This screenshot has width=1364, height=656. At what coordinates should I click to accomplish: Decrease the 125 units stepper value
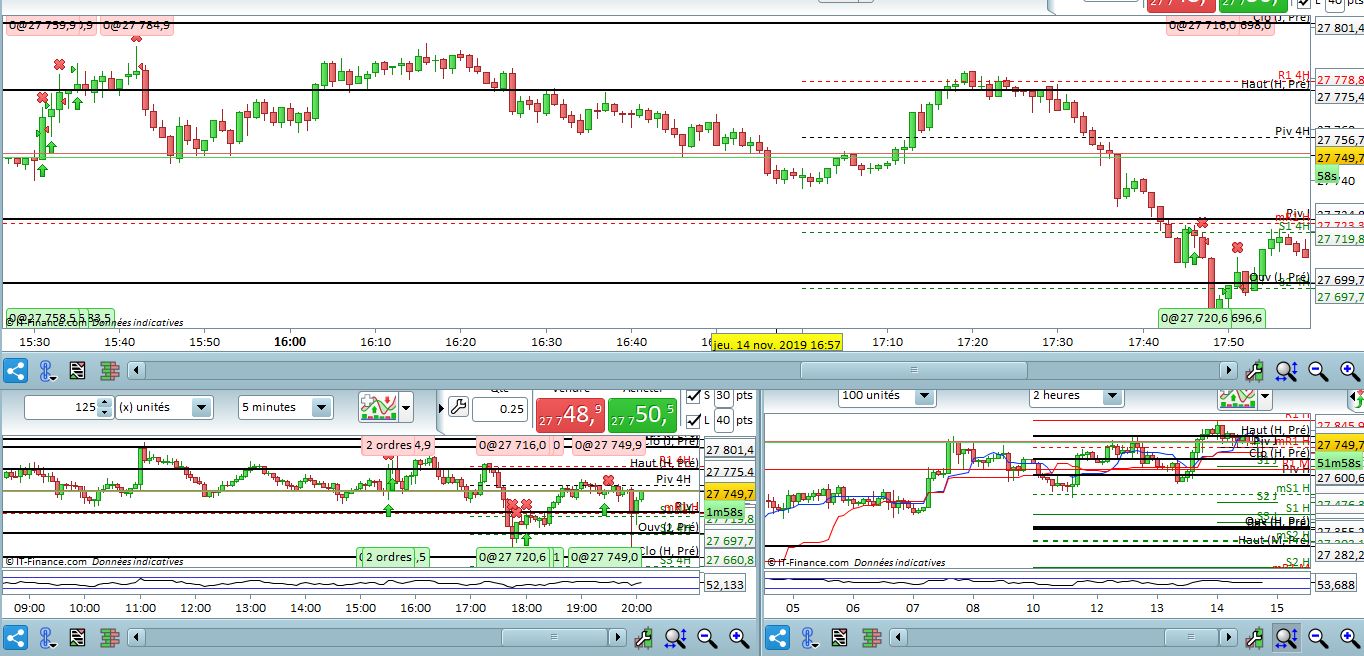click(104, 412)
